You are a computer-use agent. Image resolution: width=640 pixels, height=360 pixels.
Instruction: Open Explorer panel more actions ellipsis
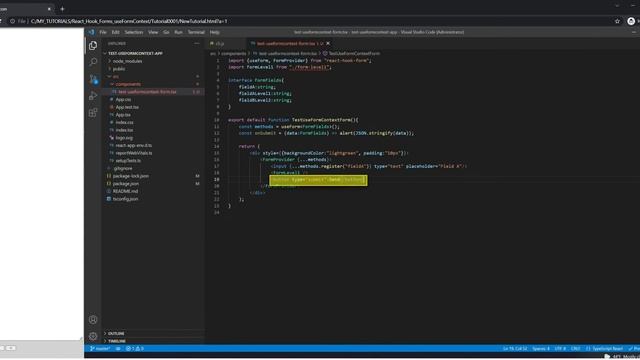click(x=197, y=43)
